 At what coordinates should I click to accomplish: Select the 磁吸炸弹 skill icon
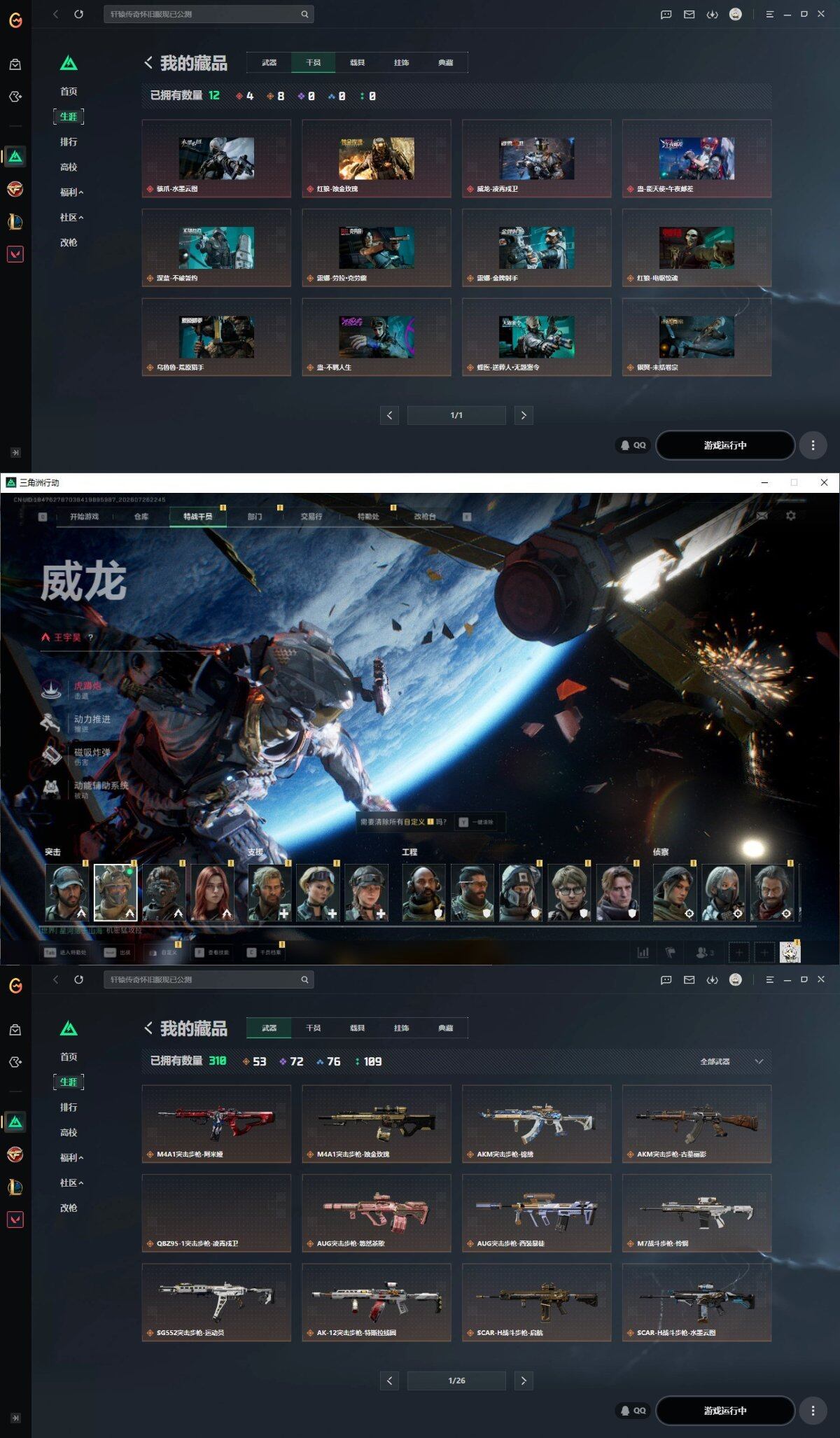[51, 756]
